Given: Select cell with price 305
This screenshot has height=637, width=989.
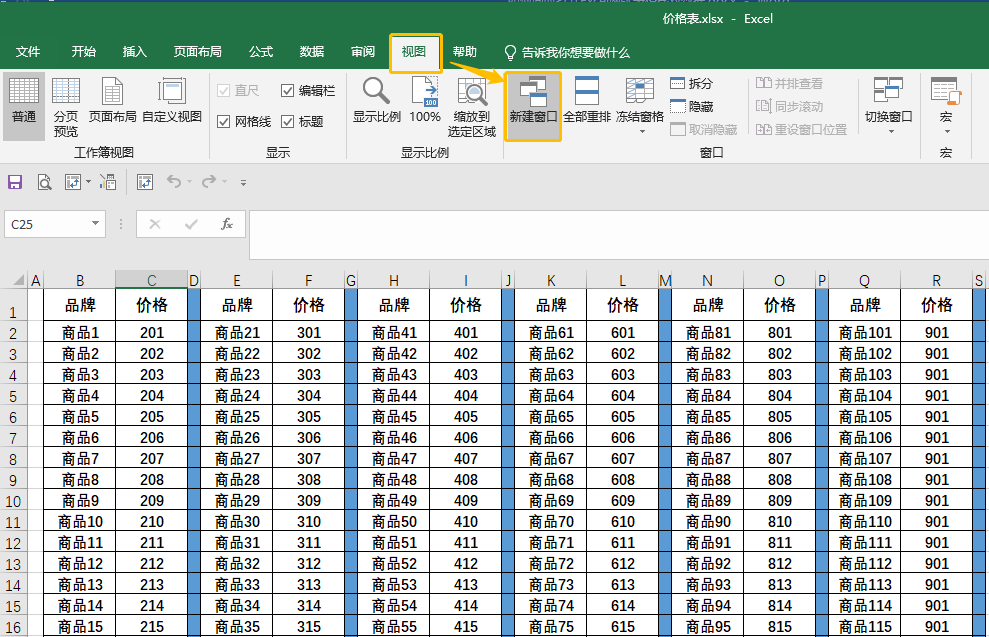Looking at the screenshot, I should [x=308, y=416].
